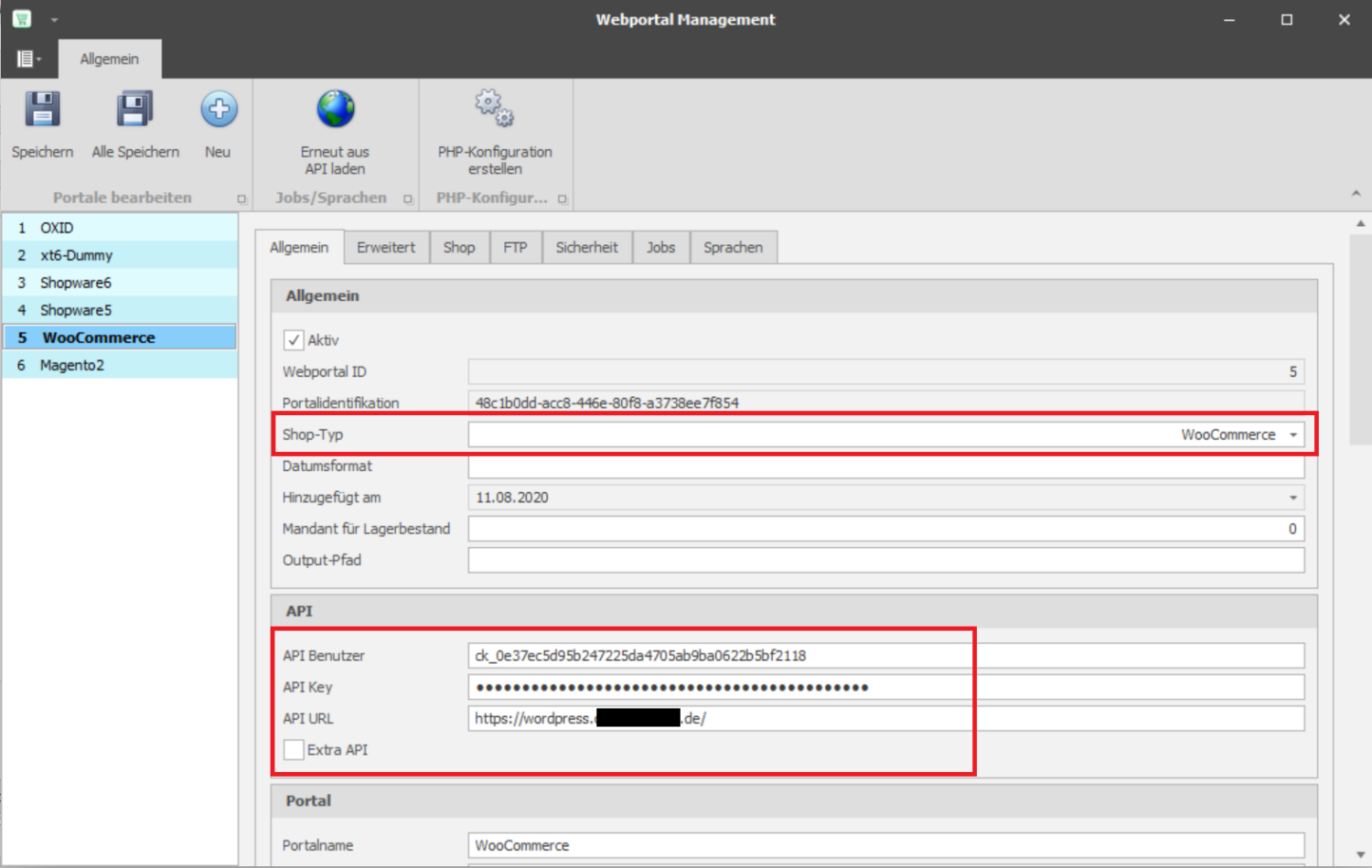This screenshot has width=1372, height=868.
Task: Expand the Portale bearbeiten group launcher
Action: click(242, 198)
